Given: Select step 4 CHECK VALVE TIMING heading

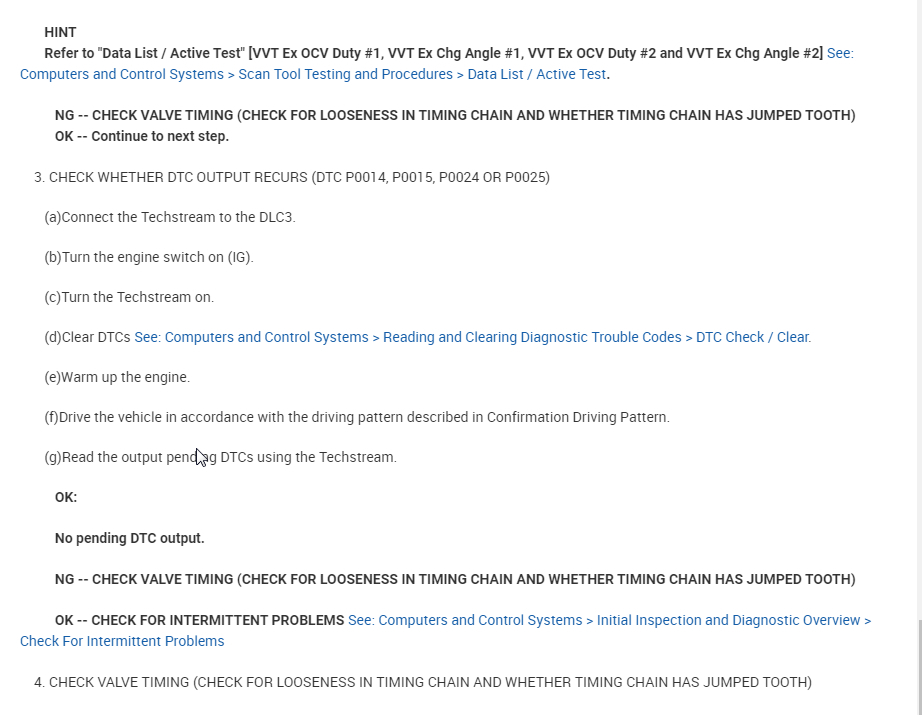Looking at the screenshot, I should pos(423,682).
